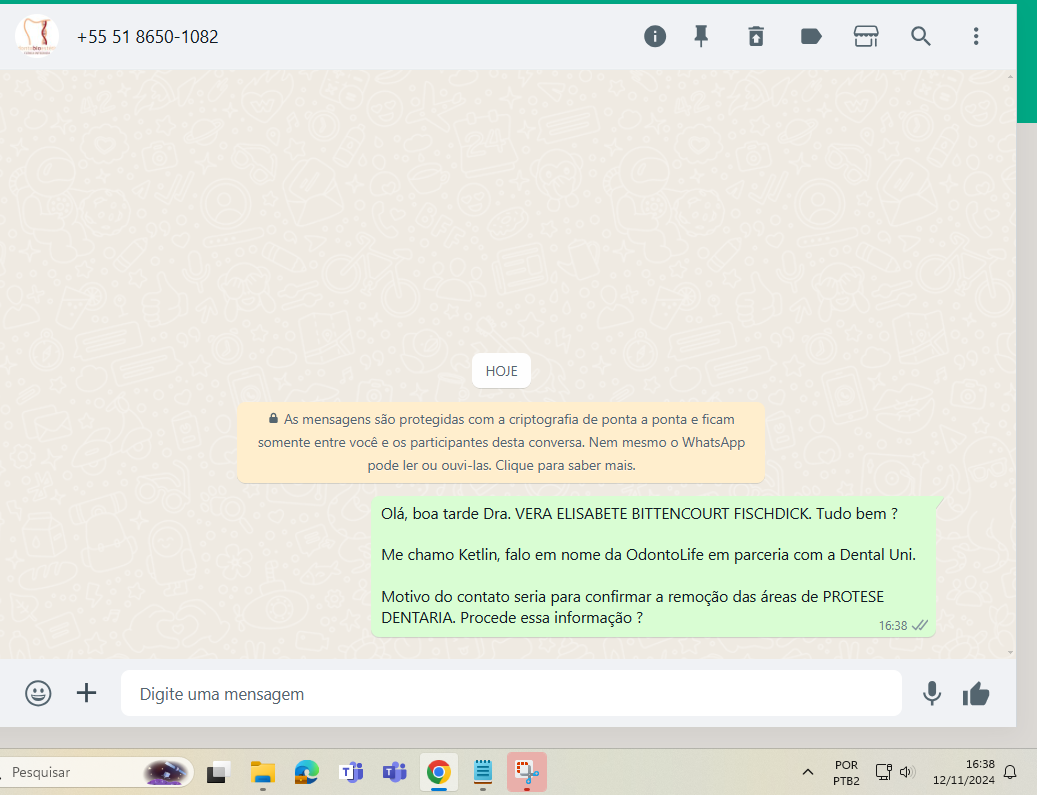Launch Microsoft Edge from taskbar
This screenshot has width=1037, height=795.
(306, 772)
